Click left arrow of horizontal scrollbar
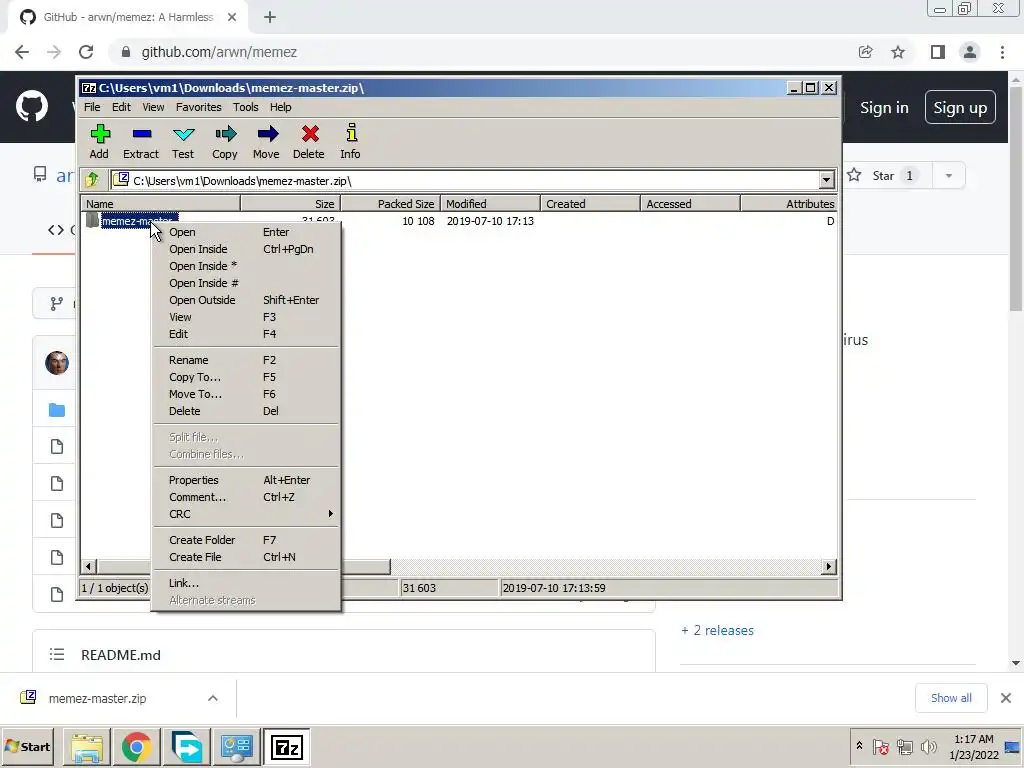Viewport: 1024px width, 768px height. (x=89, y=567)
